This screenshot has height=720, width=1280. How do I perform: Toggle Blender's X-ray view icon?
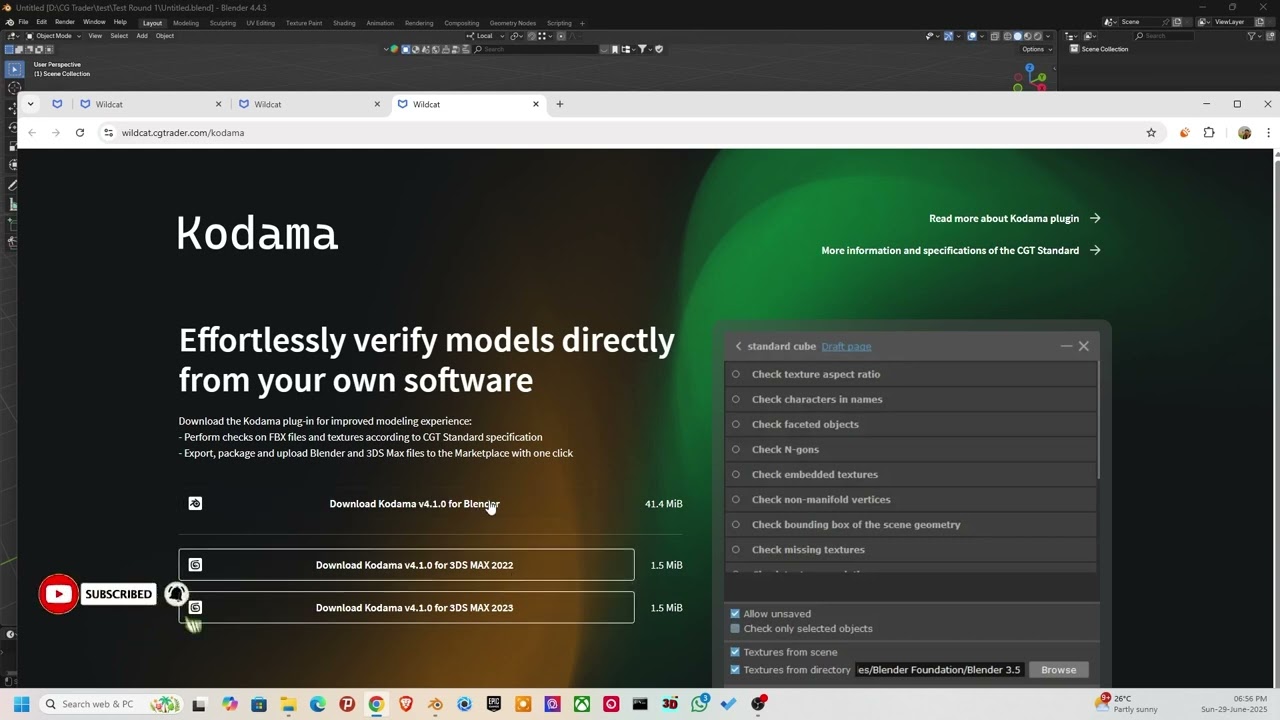click(995, 36)
